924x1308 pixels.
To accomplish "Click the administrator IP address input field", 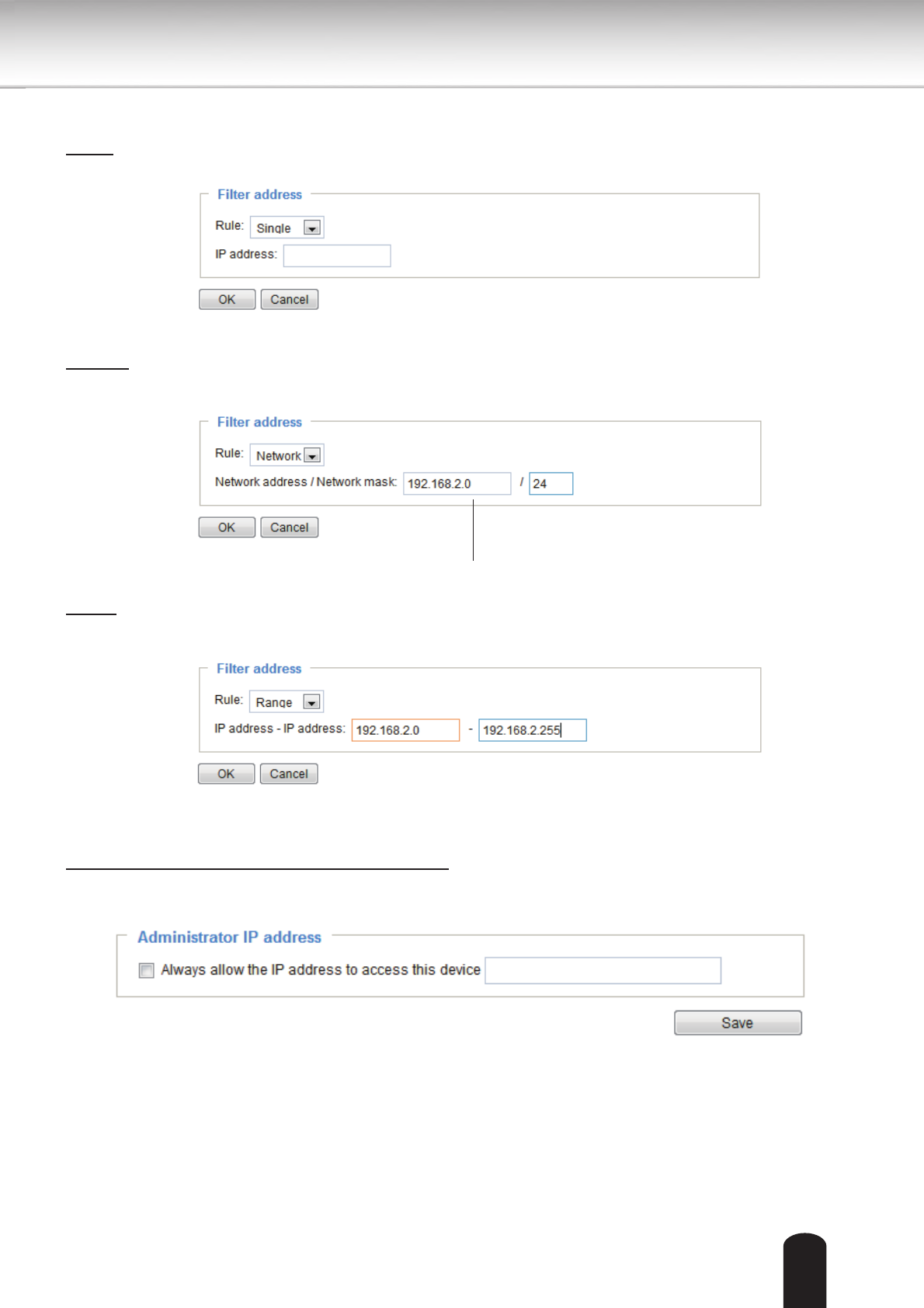I will (x=603, y=970).
